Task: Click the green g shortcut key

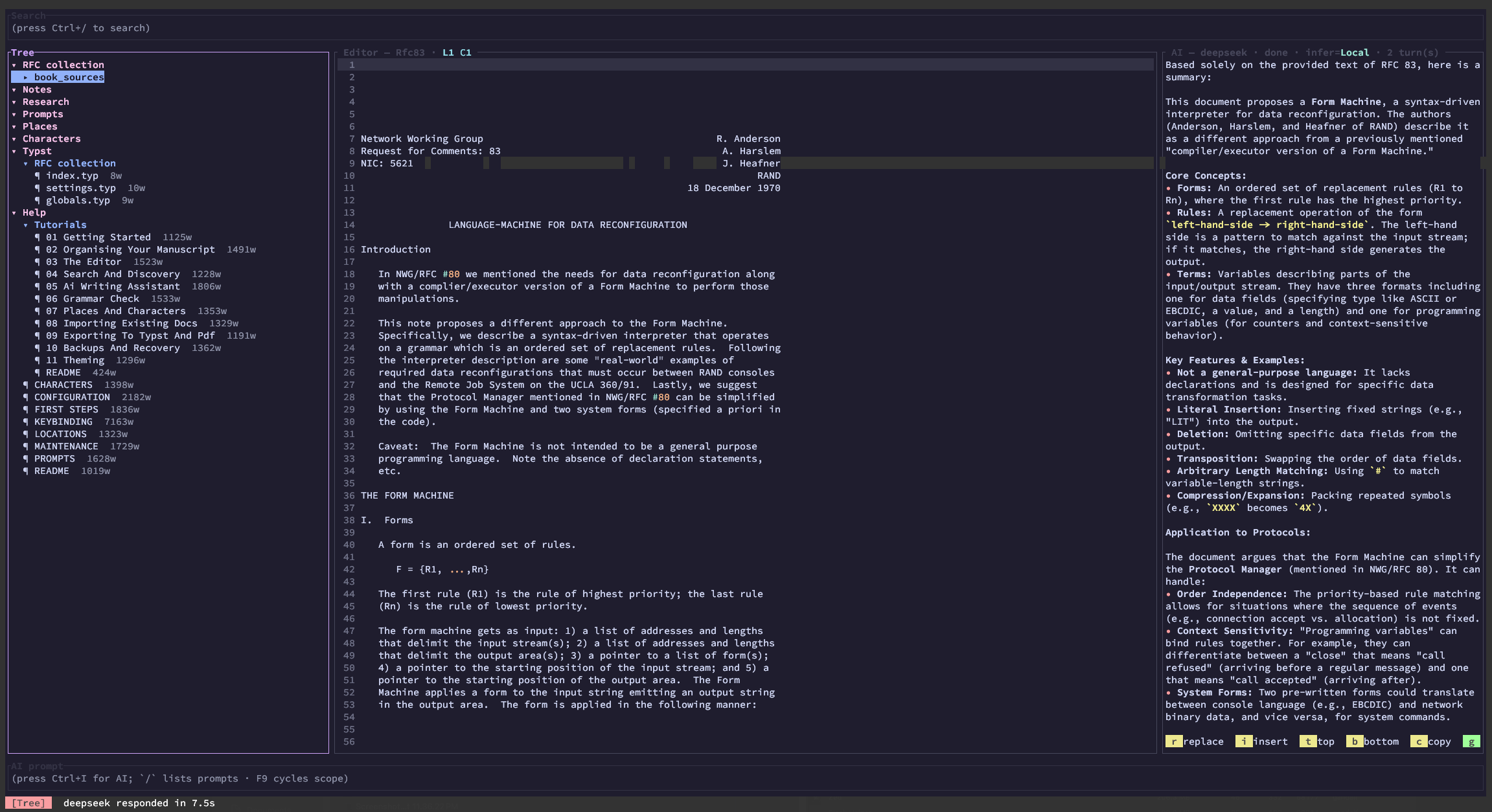Action: point(1471,741)
